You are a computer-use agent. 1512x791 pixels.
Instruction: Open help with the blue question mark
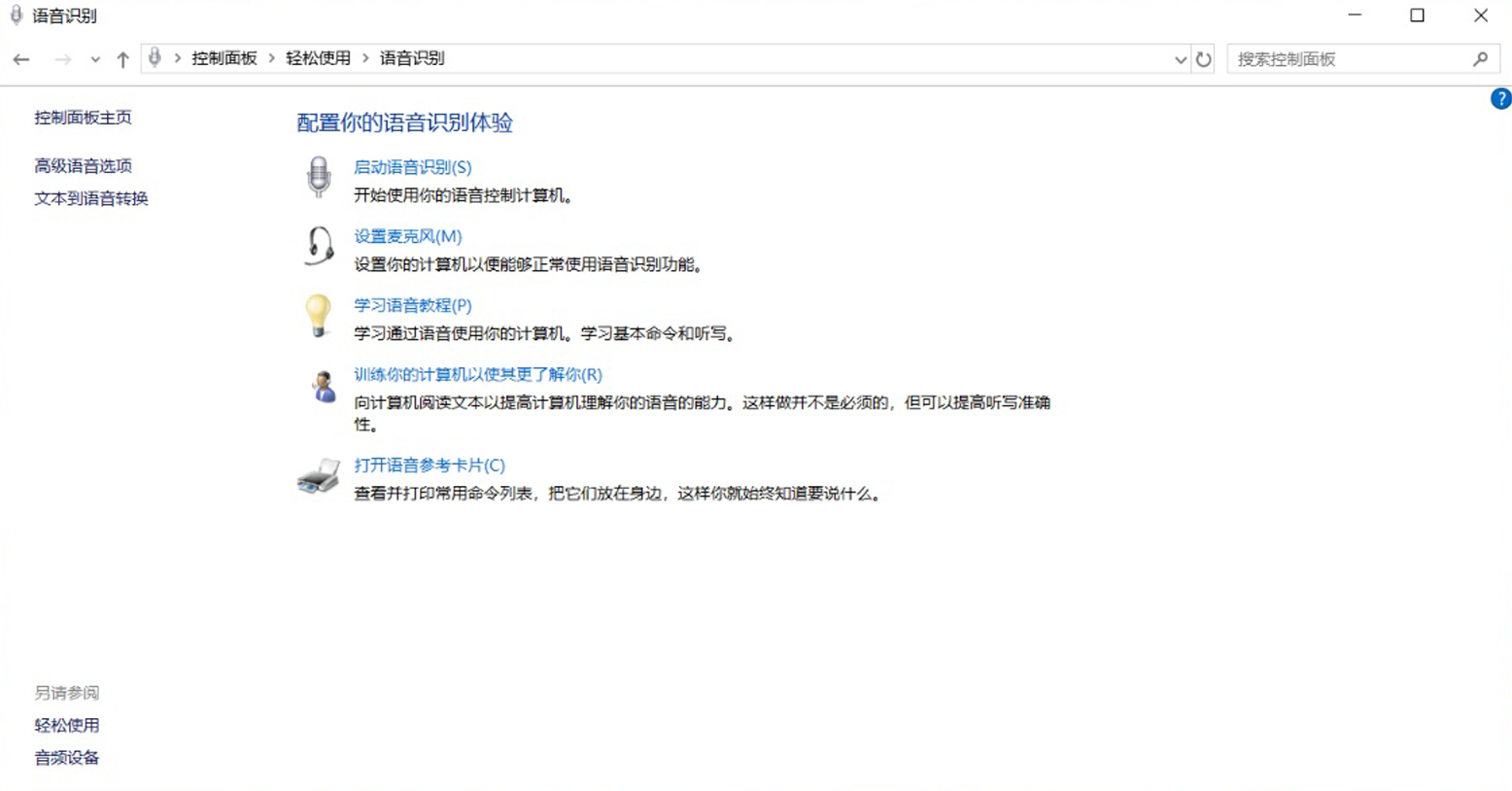[x=1499, y=99]
